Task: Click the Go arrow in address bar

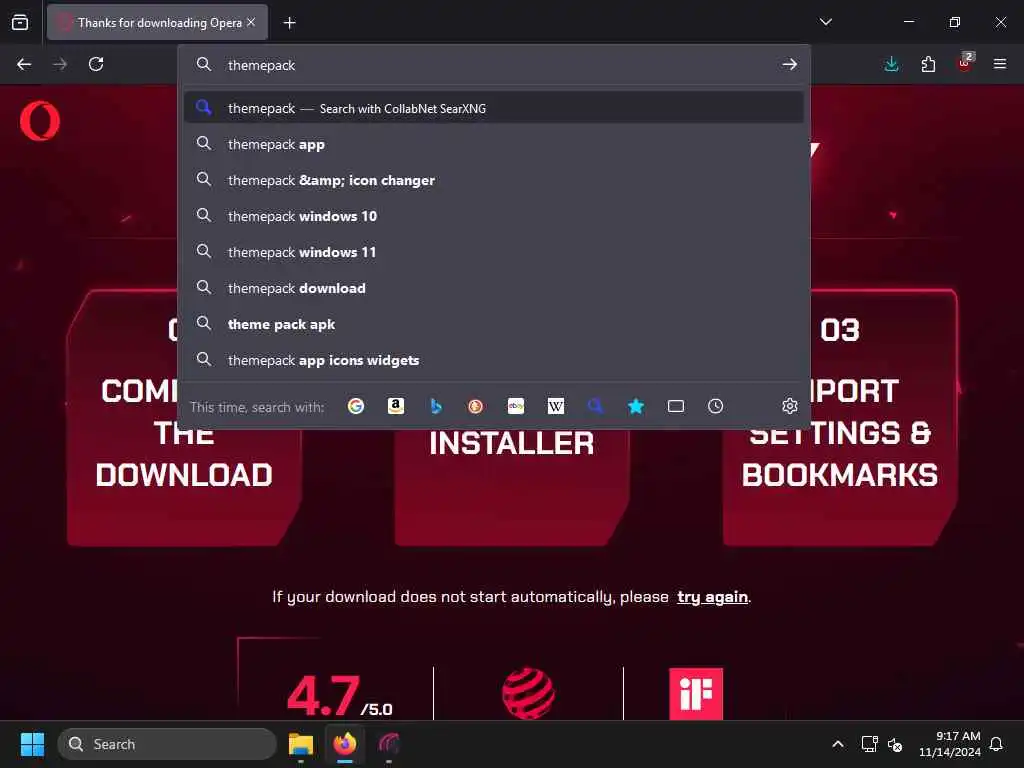Action: pyautogui.click(x=790, y=64)
